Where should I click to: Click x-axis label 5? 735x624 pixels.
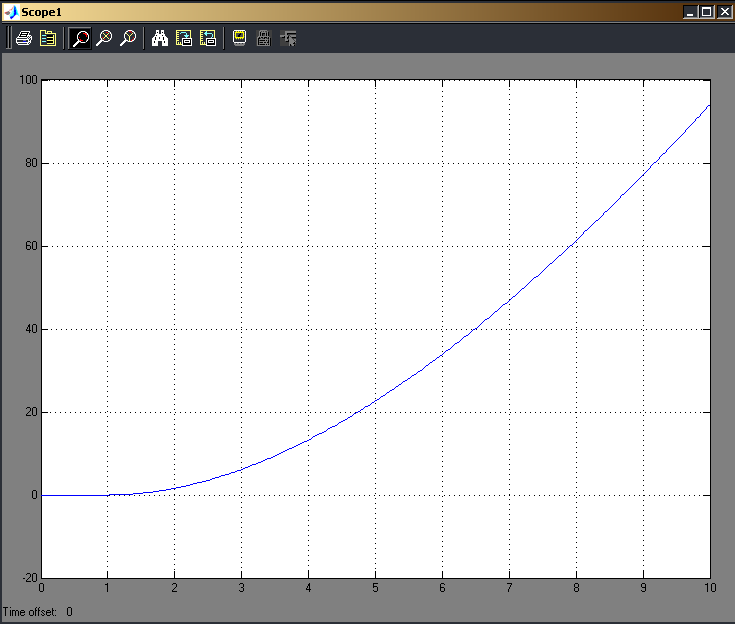tap(375, 588)
